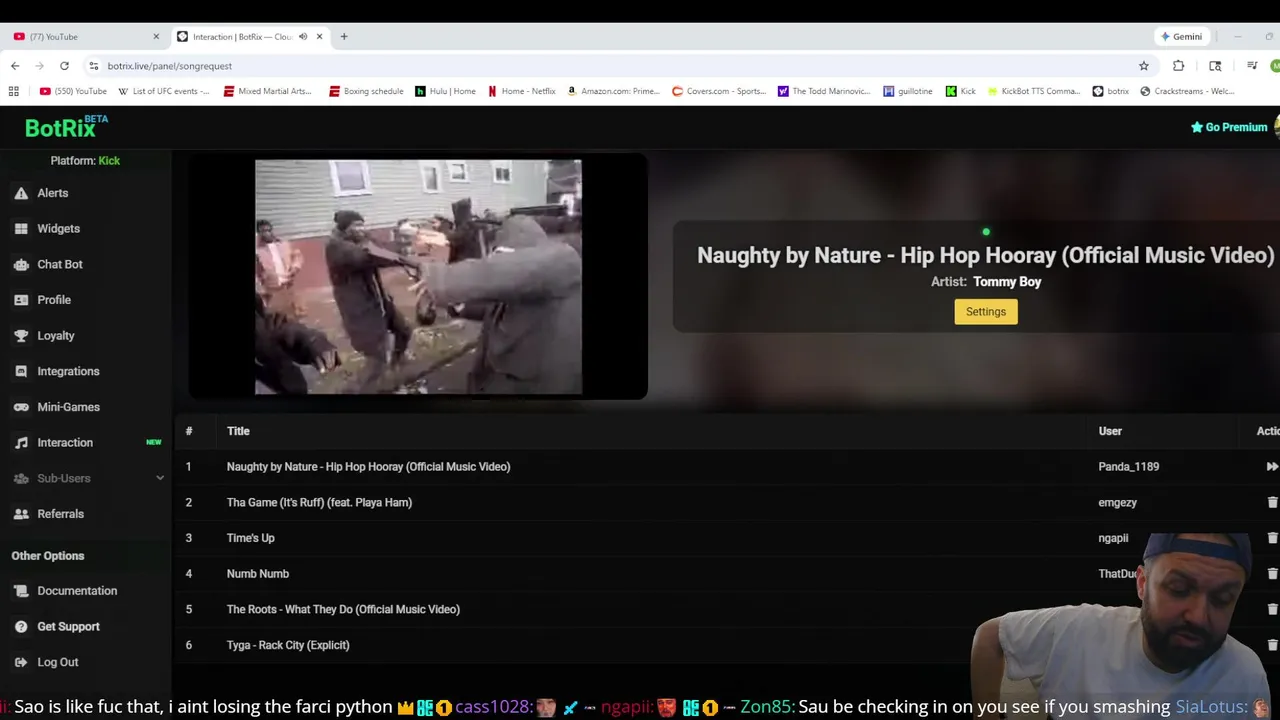Viewport: 1280px width, 720px height.
Task: Open the Covers.com Sports bookmark
Action: [719, 91]
